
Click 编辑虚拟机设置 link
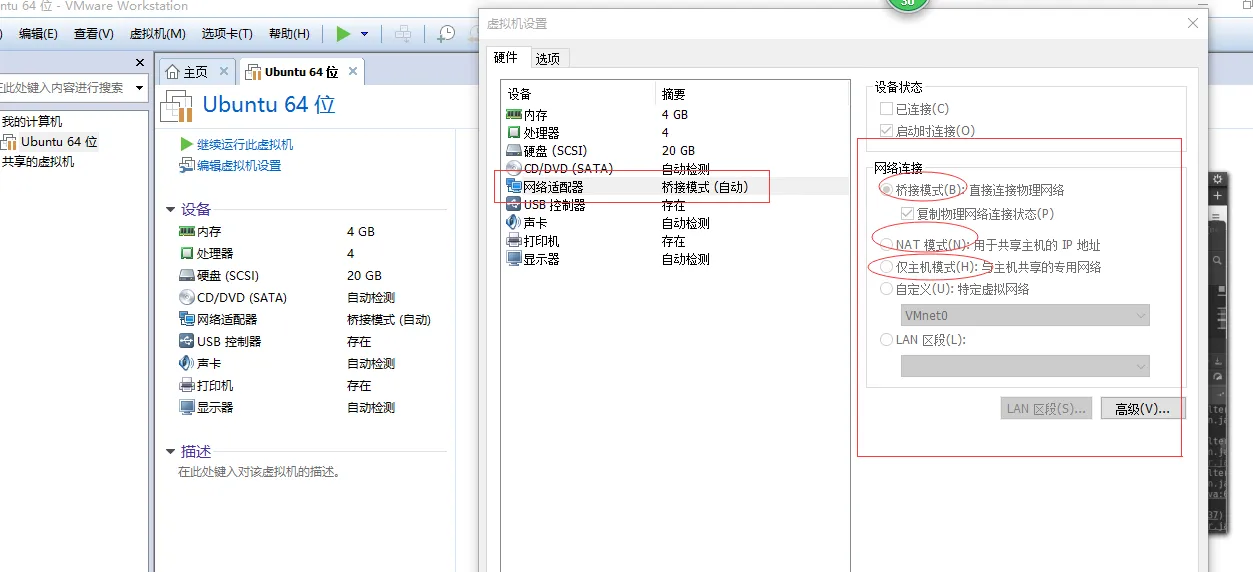click(x=239, y=166)
